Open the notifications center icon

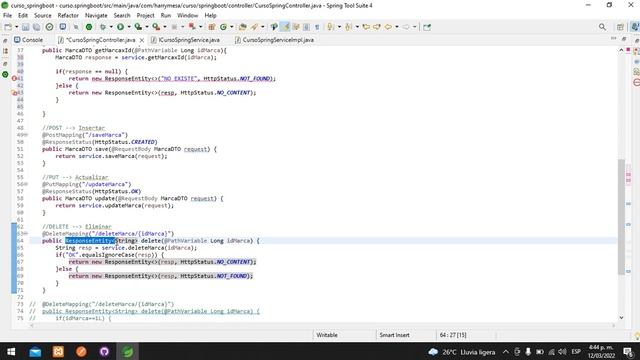coord(628,351)
